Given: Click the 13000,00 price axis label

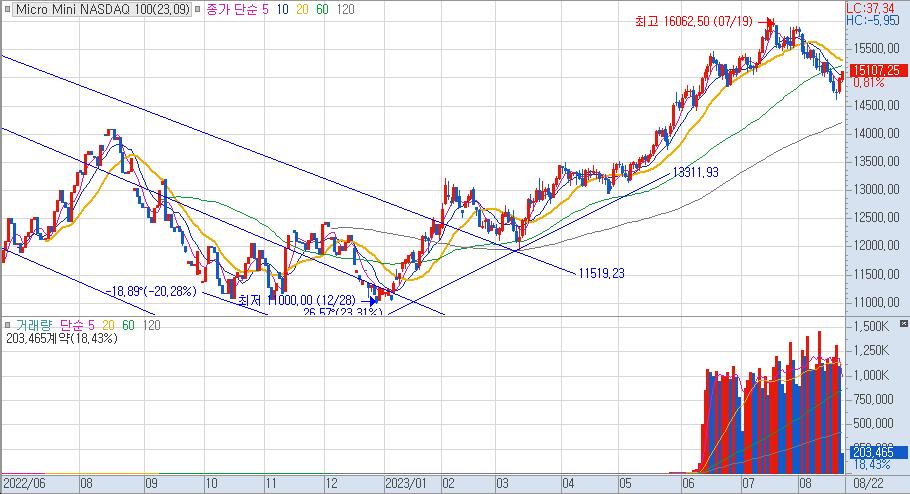Looking at the screenshot, I should point(876,190).
